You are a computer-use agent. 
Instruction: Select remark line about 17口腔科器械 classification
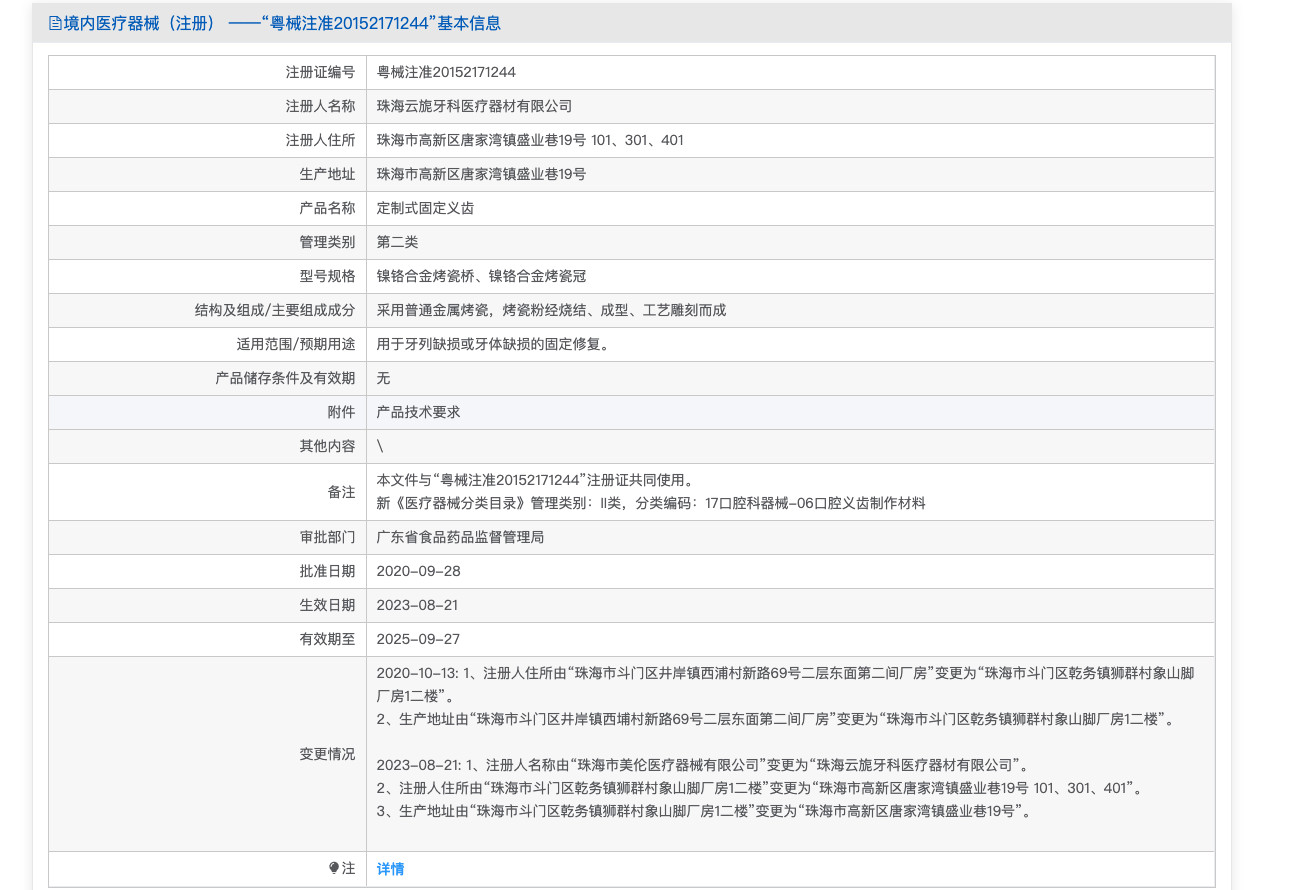[651, 503]
